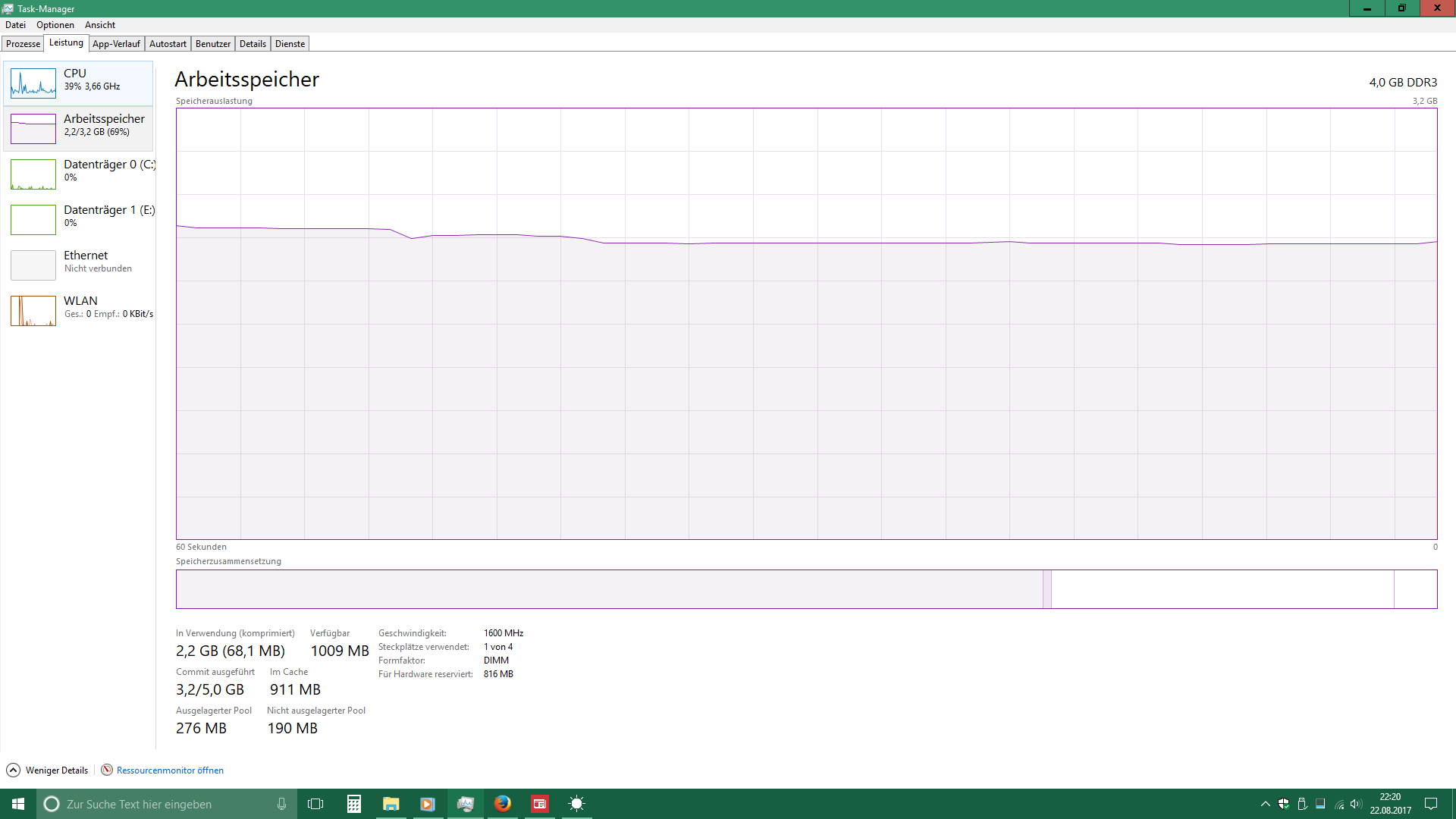
Task: Select the CPU performance graph thumbnail
Action: pos(33,83)
